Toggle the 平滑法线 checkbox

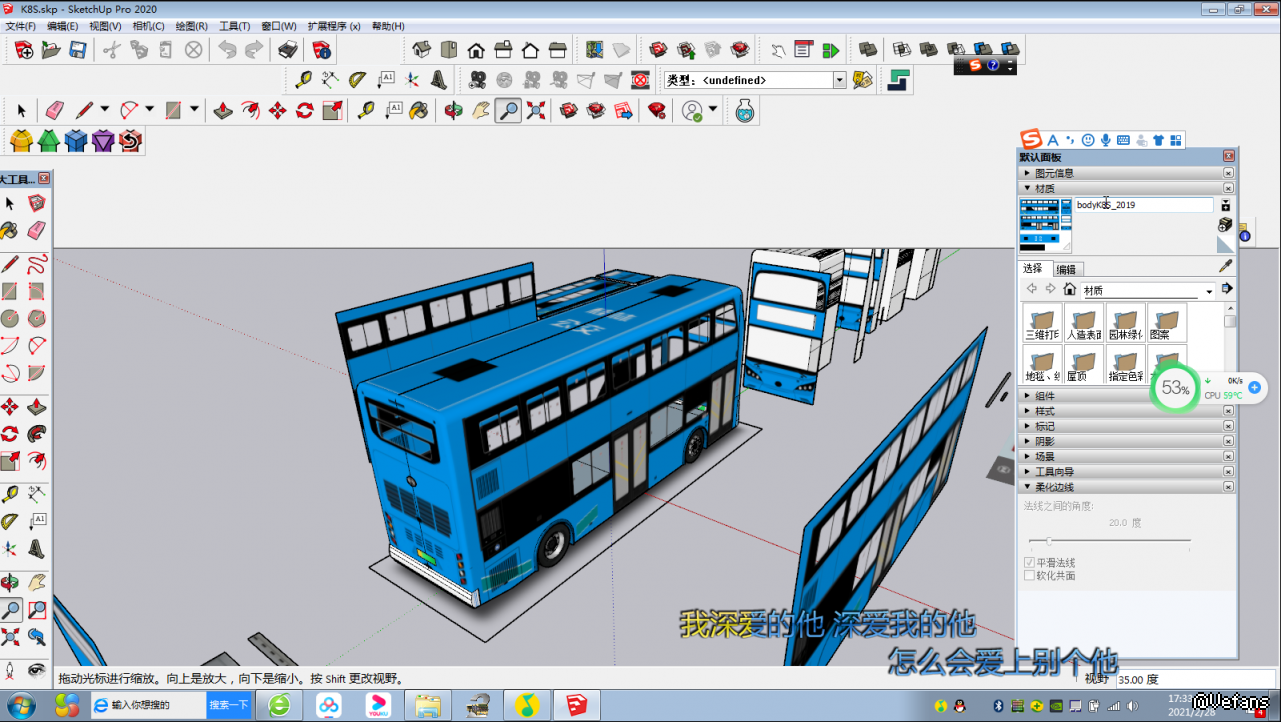(x=1030, y=563)
